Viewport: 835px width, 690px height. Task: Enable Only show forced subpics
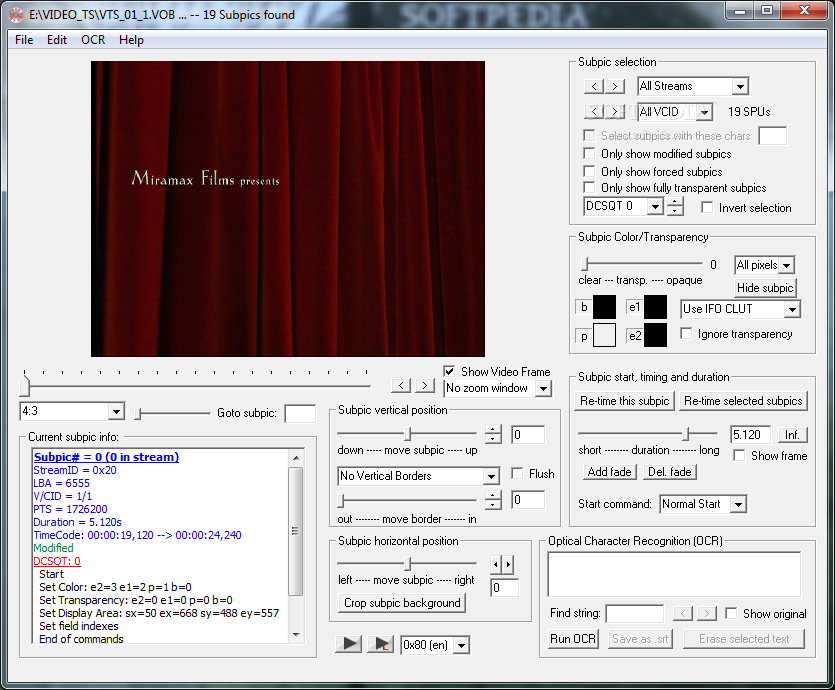tap(589, 171)
